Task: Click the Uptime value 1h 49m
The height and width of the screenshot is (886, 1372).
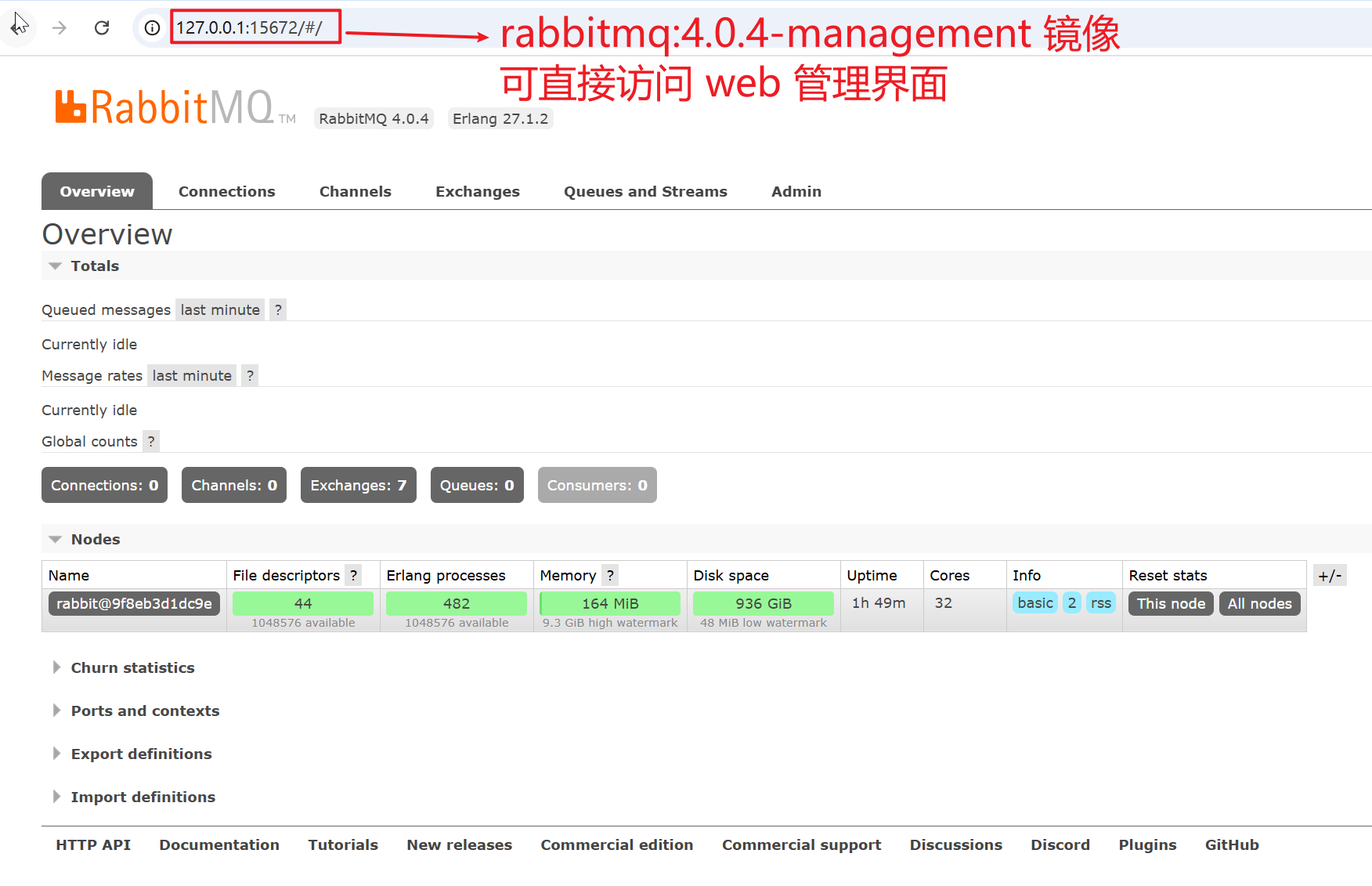Action: tap(879, 602)
